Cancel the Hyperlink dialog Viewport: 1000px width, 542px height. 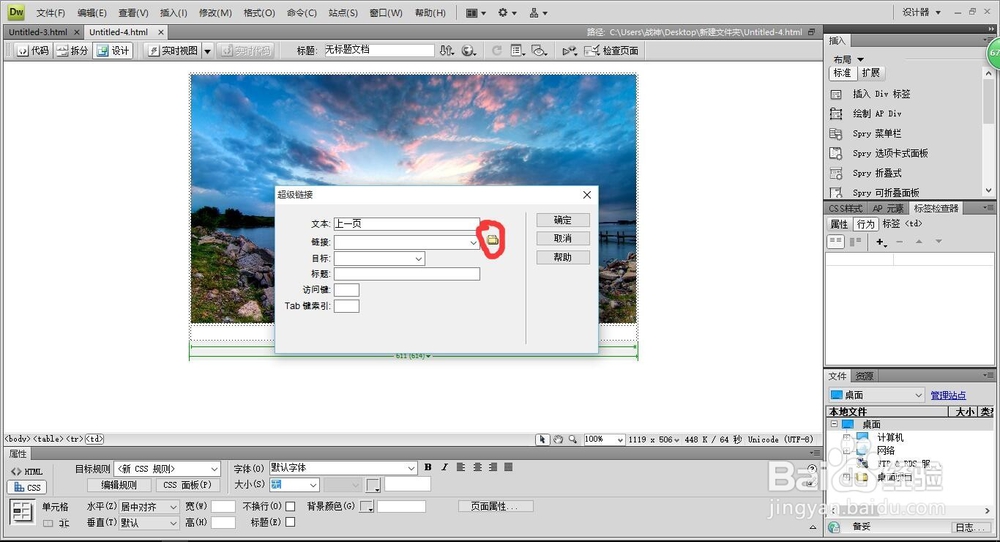(x=562, y=238)
